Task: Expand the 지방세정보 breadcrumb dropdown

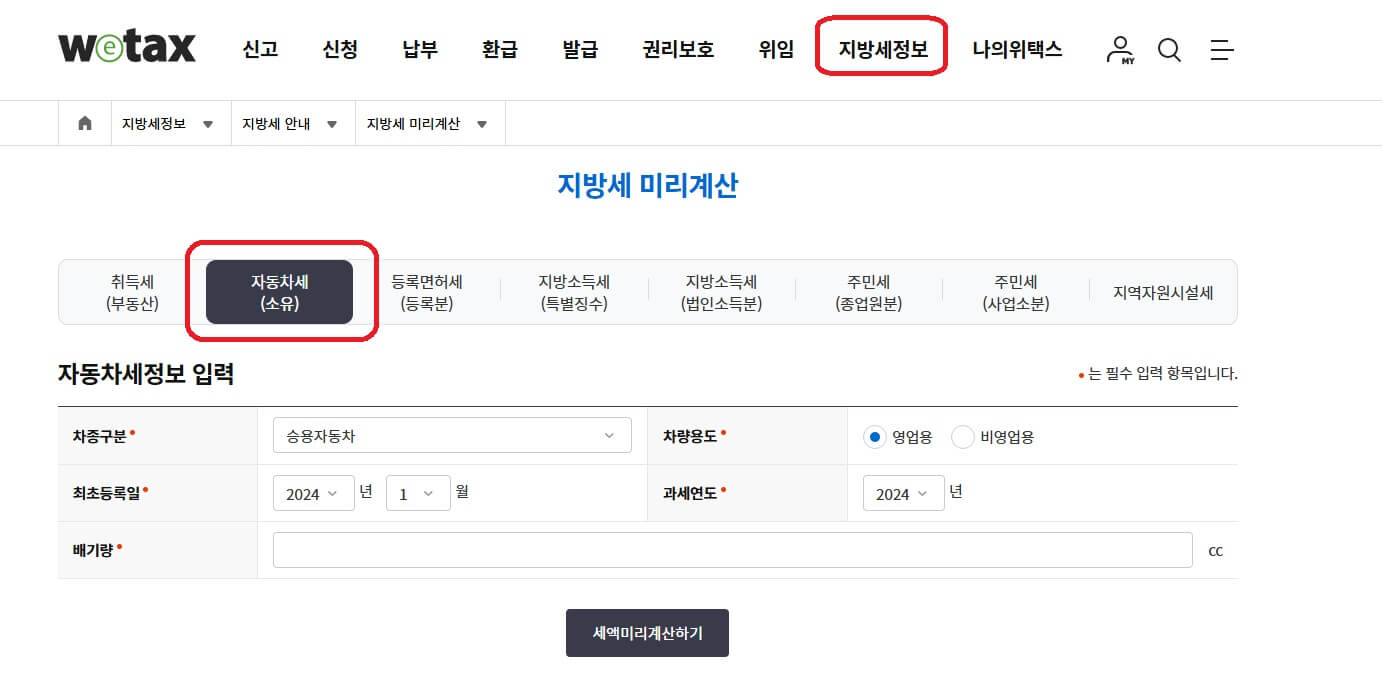Action: point(207,122)
